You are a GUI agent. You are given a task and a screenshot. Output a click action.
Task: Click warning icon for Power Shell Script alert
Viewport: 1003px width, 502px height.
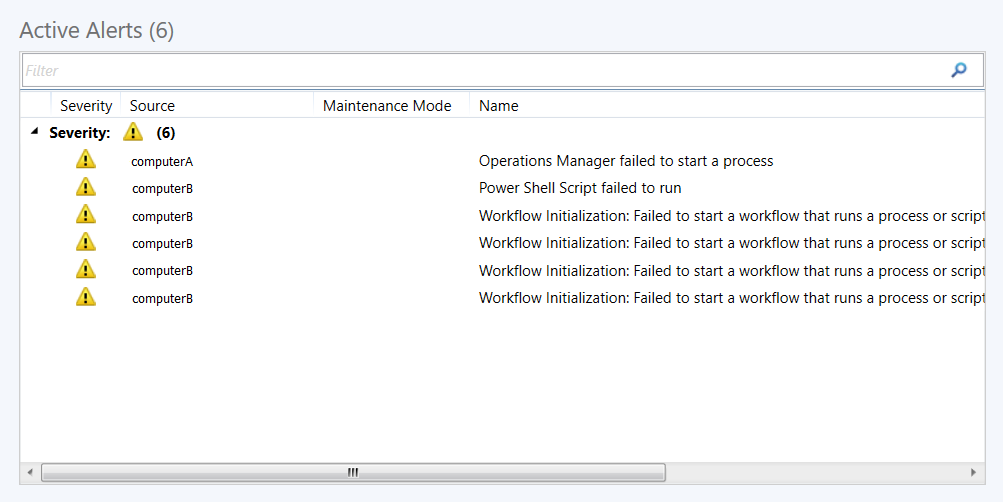pos(86,187)
